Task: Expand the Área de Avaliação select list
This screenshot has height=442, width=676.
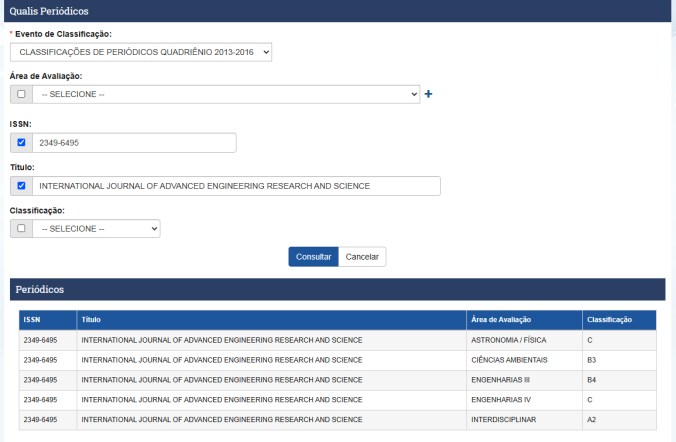Action: pyautogui.click(x=226, y=94)
